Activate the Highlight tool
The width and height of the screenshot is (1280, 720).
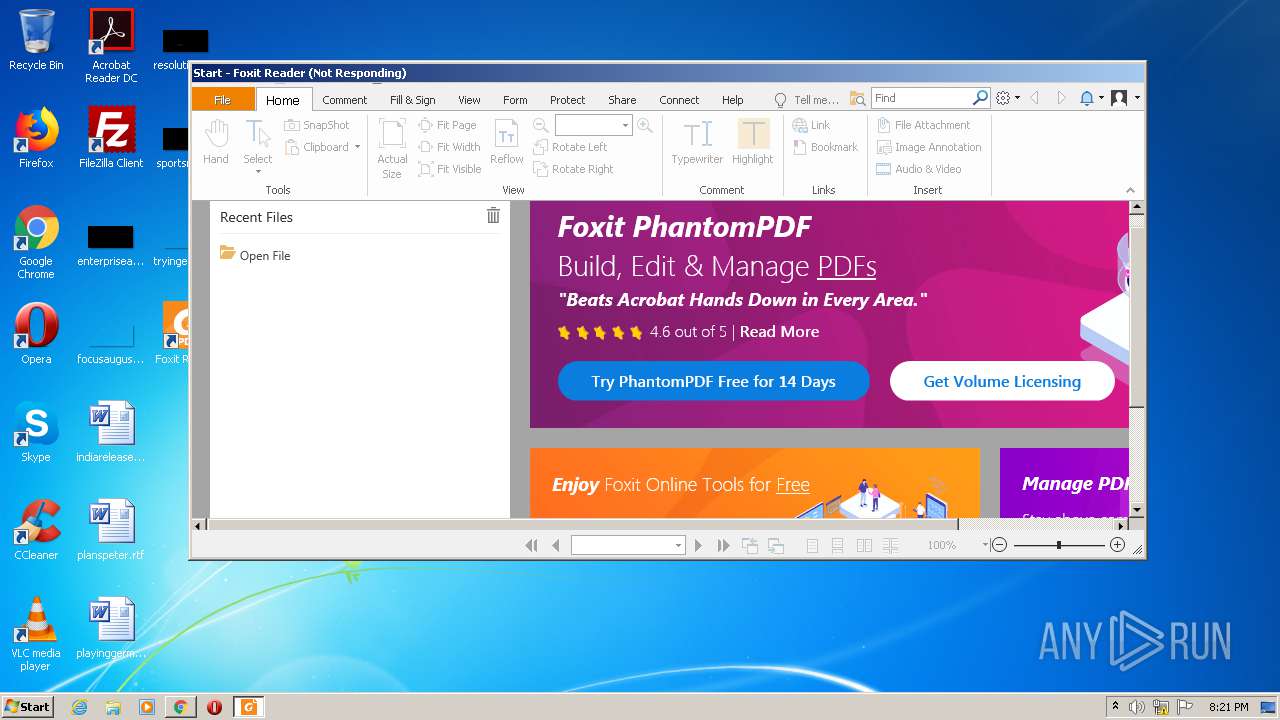pyautogui.click(x=752, y=143)
